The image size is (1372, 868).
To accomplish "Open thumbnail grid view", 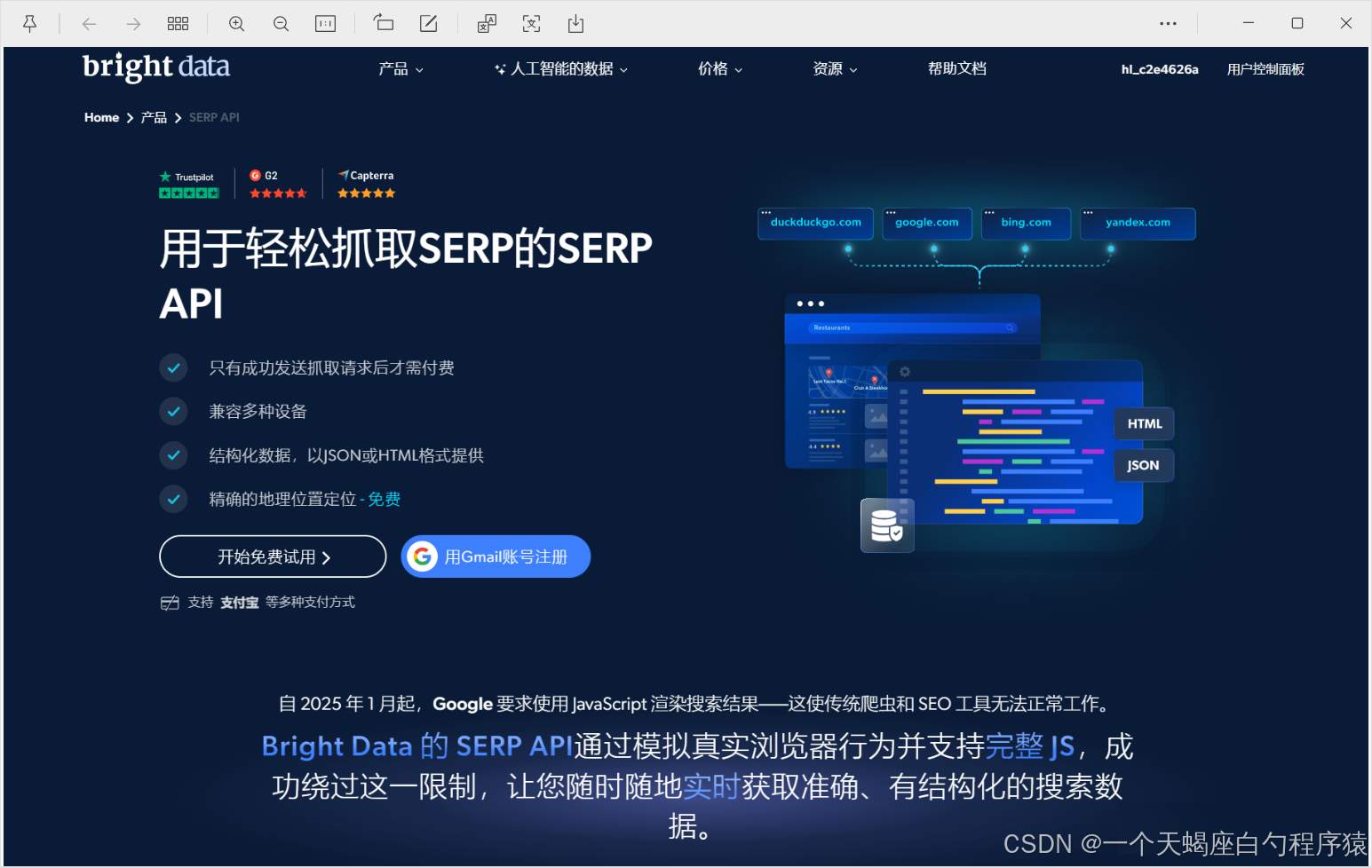I will (178, 24).
